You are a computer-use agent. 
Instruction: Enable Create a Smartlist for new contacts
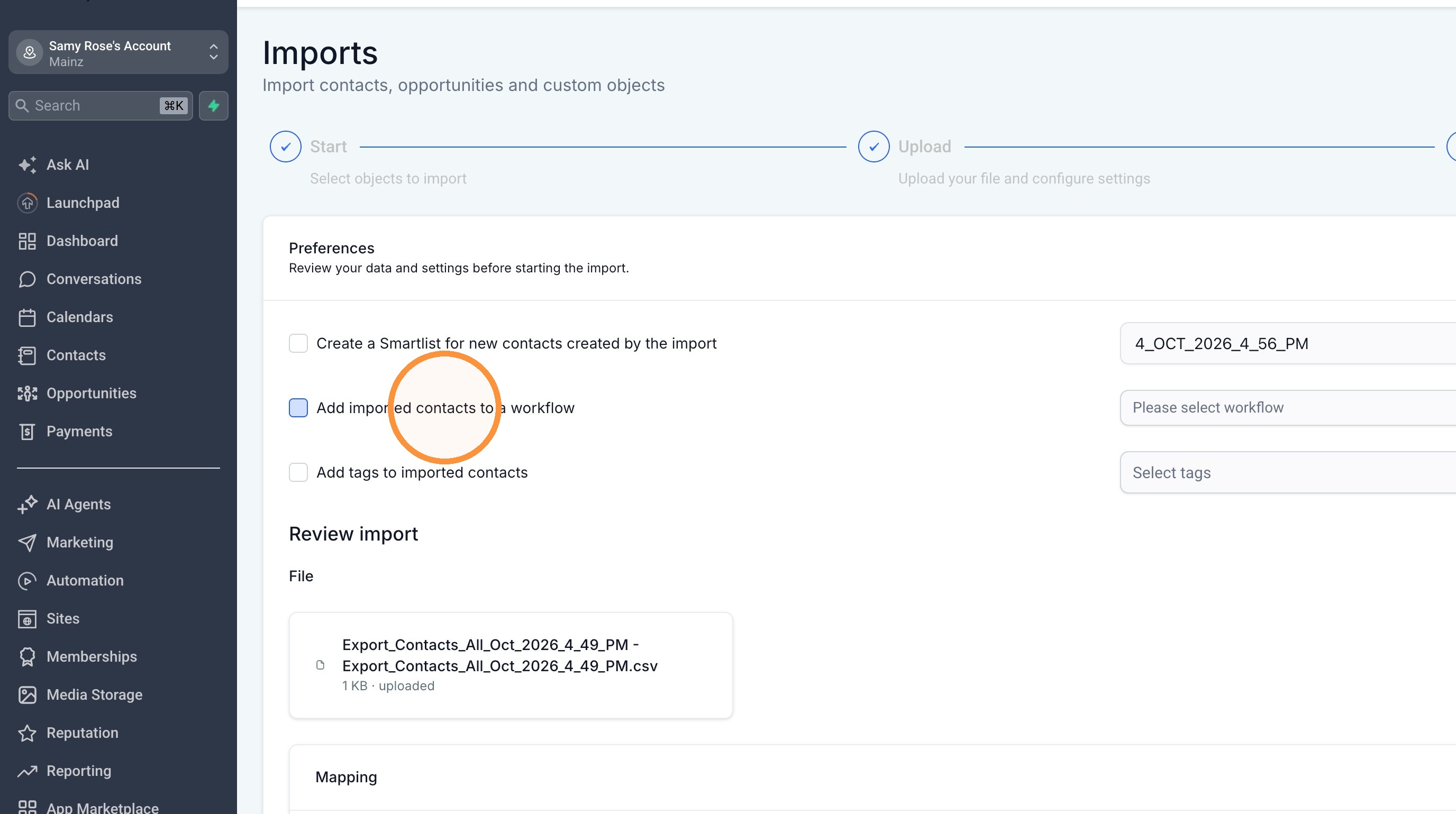pyautogui.click(x=298, y=343)
